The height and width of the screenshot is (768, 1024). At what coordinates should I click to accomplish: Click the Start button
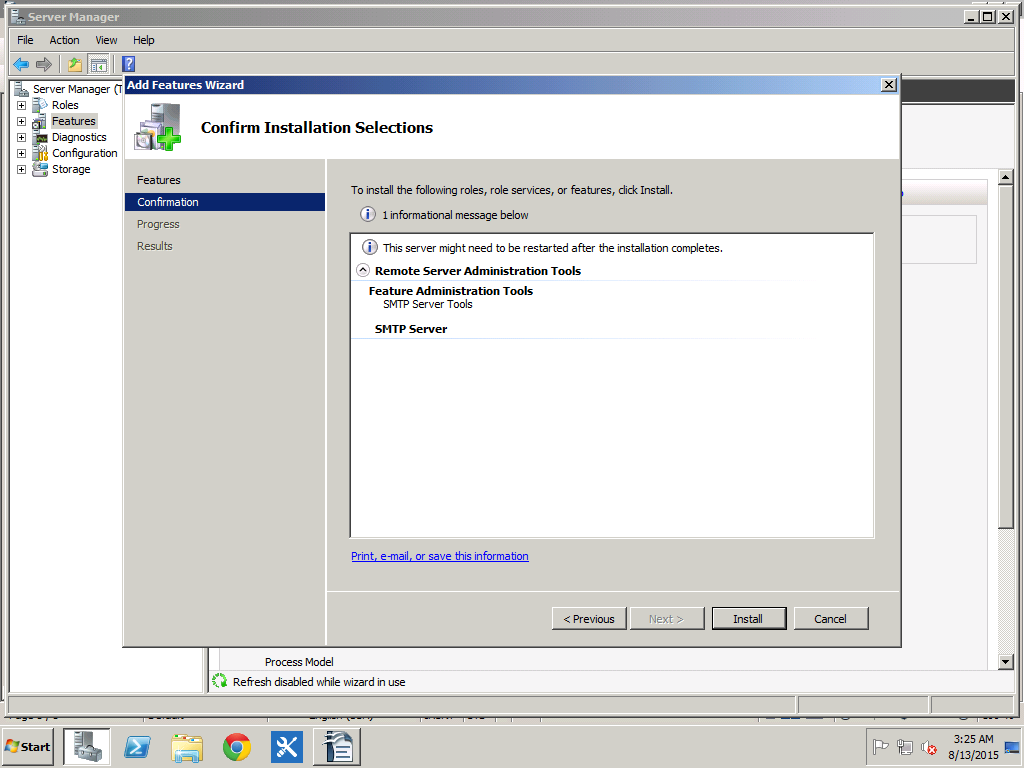coord(28,747)
